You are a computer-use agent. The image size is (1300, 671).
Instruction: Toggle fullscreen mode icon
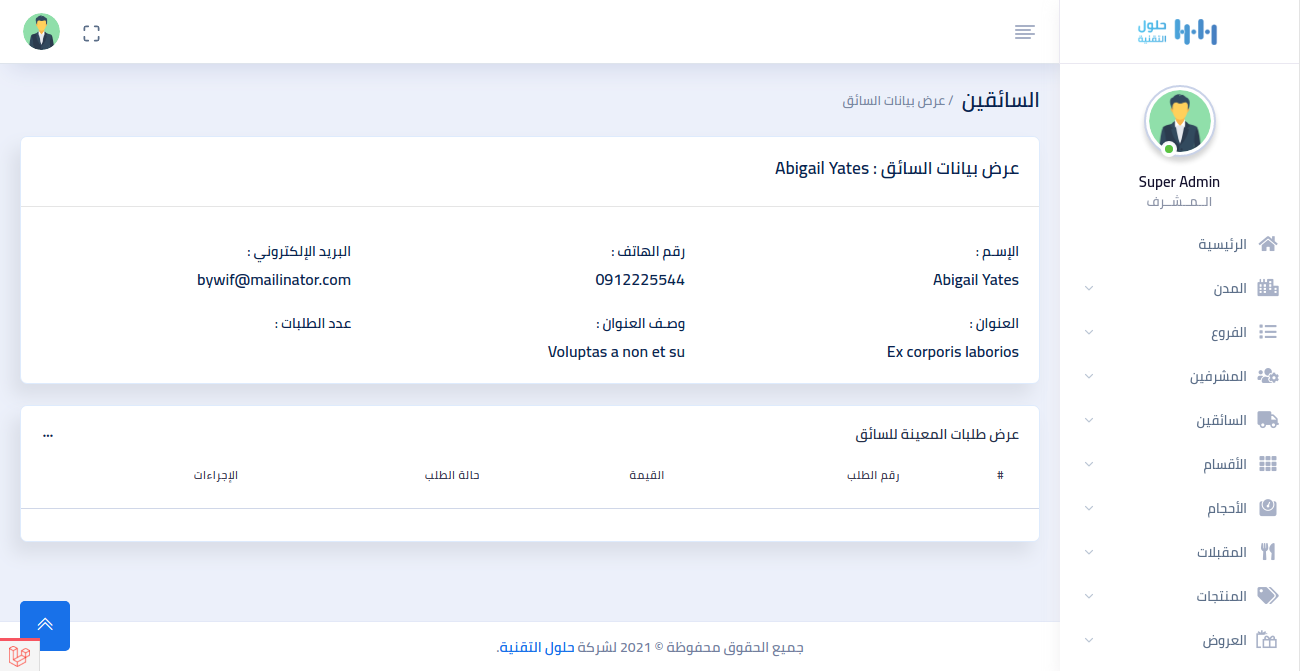(x=92, y=33)
